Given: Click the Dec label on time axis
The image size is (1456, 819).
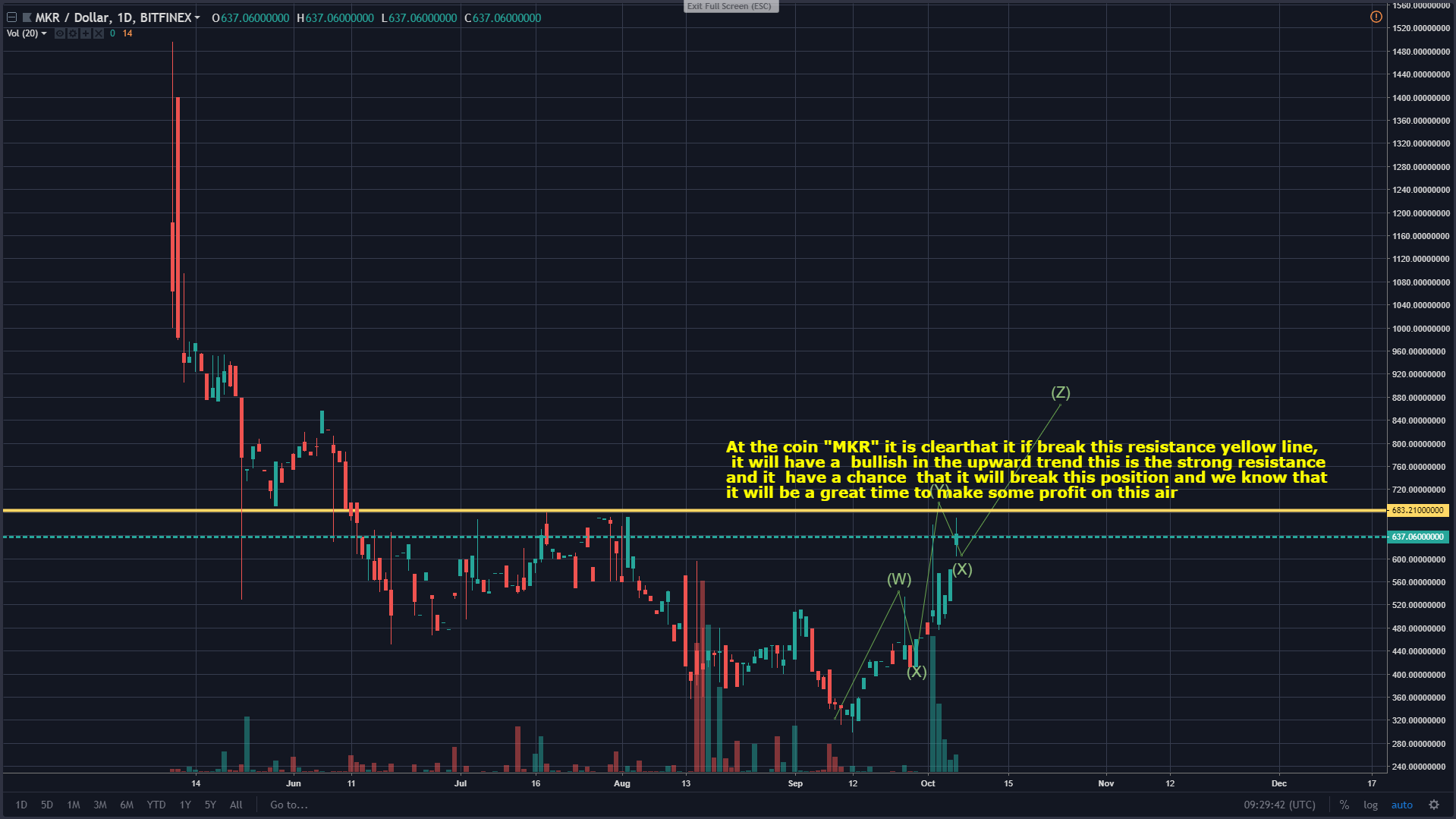Looking at the screenshot, I should pyautogui.click(x=1279, y=783).
